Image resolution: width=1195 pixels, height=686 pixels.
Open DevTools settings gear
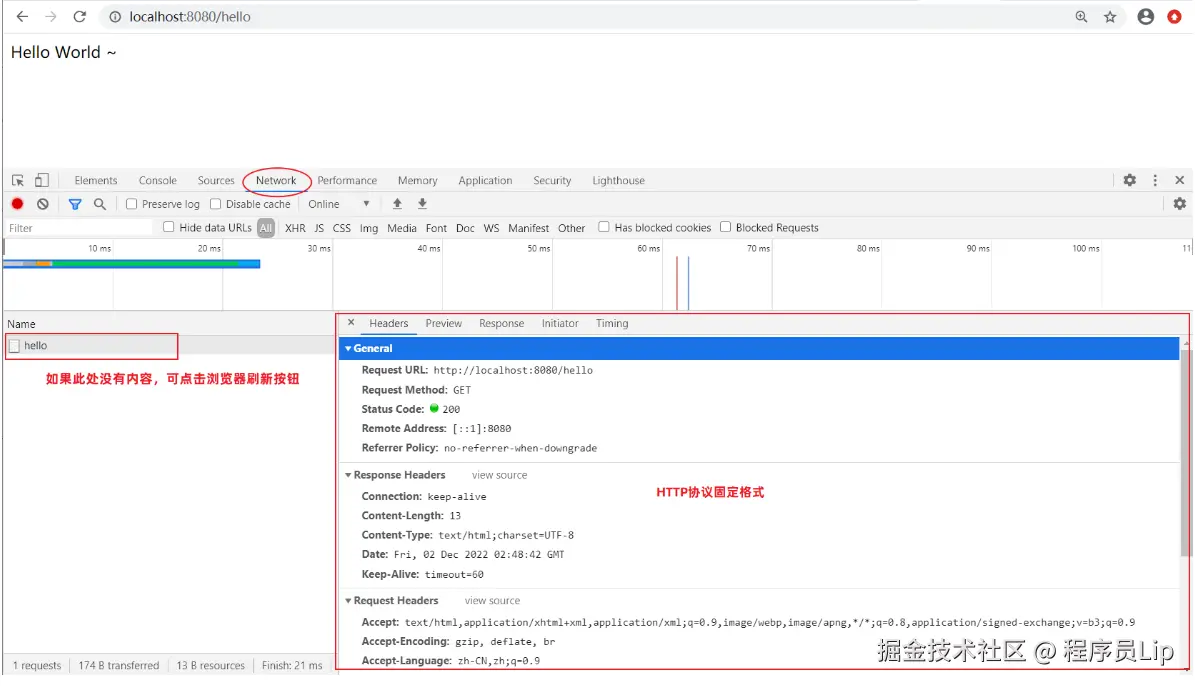(x=1129, y=180)
